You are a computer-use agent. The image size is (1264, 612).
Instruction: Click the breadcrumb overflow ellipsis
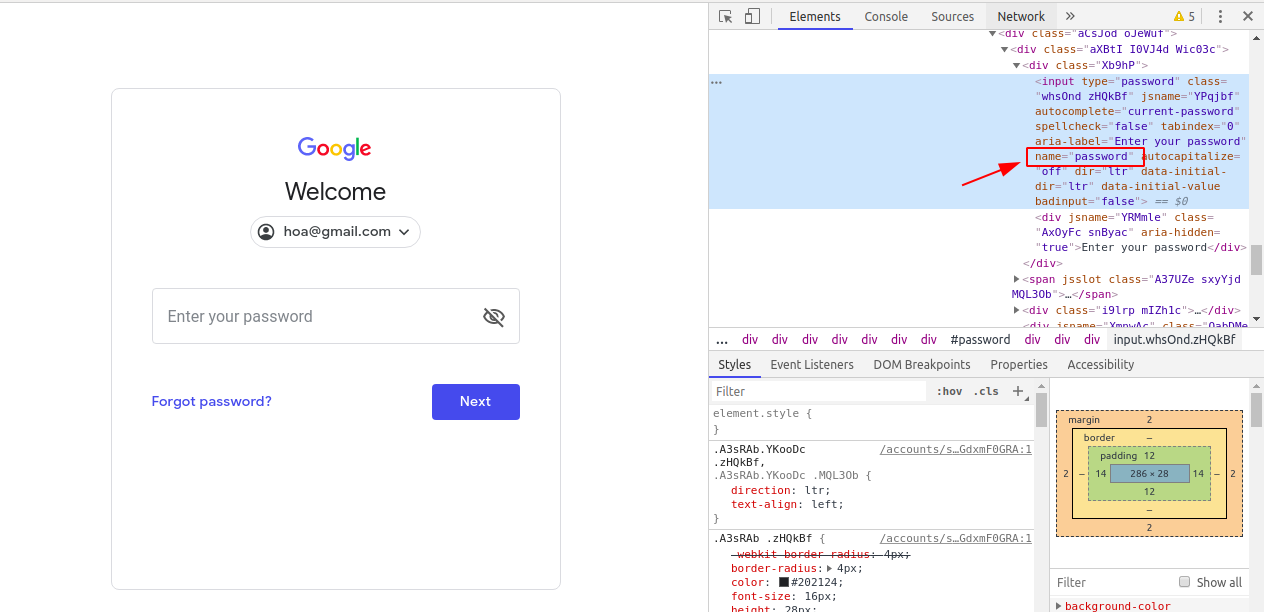pos(721,340)
